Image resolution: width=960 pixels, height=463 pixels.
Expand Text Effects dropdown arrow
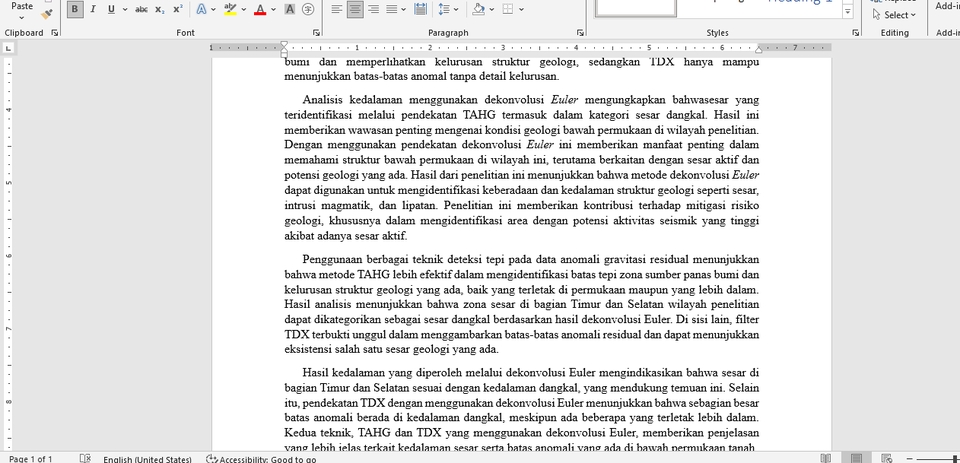(x=213, y=9)
